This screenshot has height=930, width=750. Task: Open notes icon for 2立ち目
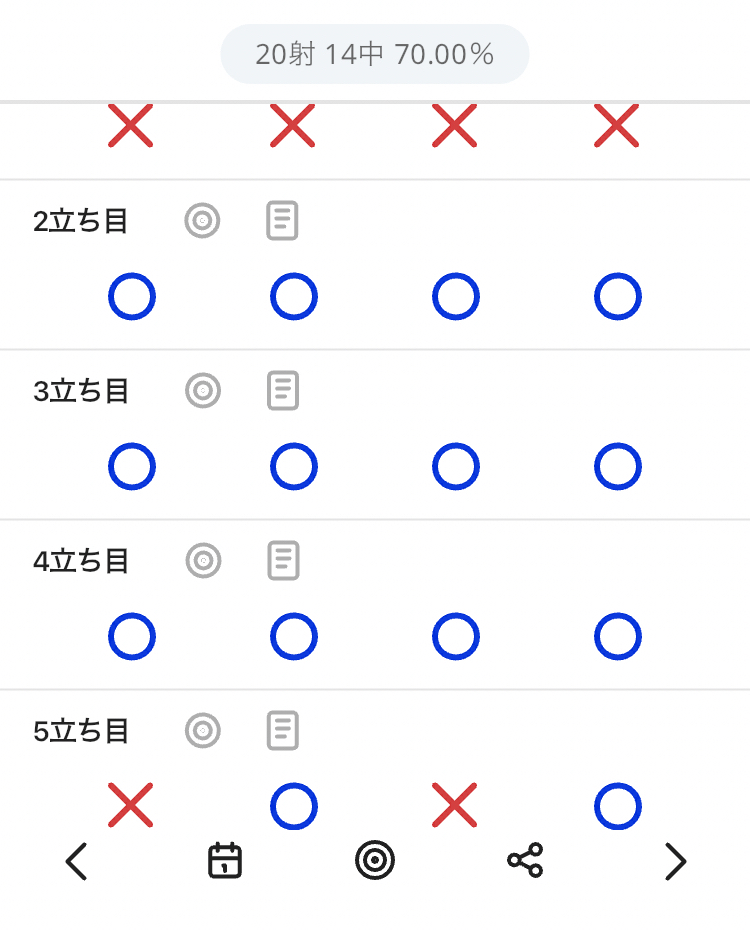283,220
